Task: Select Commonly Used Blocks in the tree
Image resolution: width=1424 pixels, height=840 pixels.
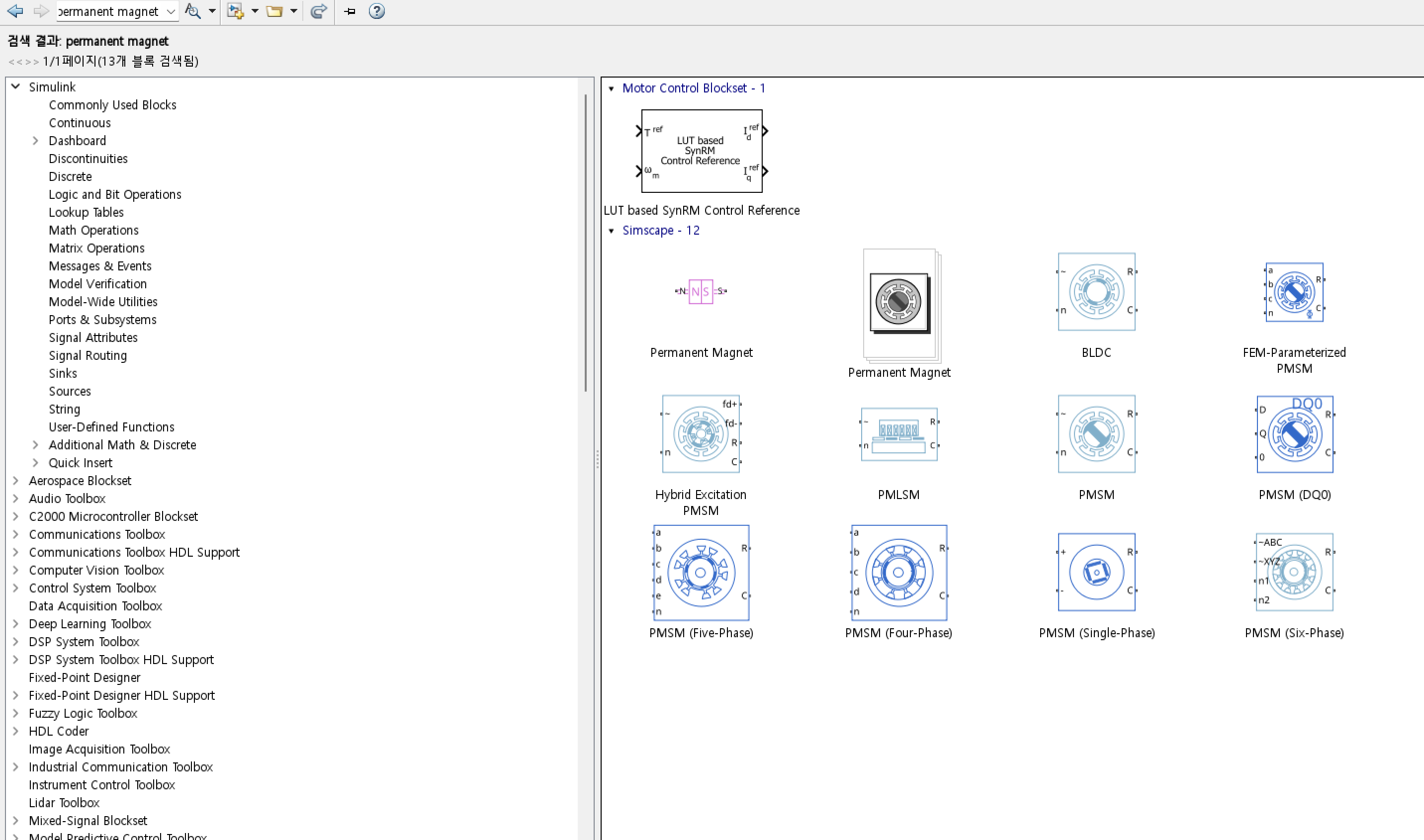Action: 113,105
